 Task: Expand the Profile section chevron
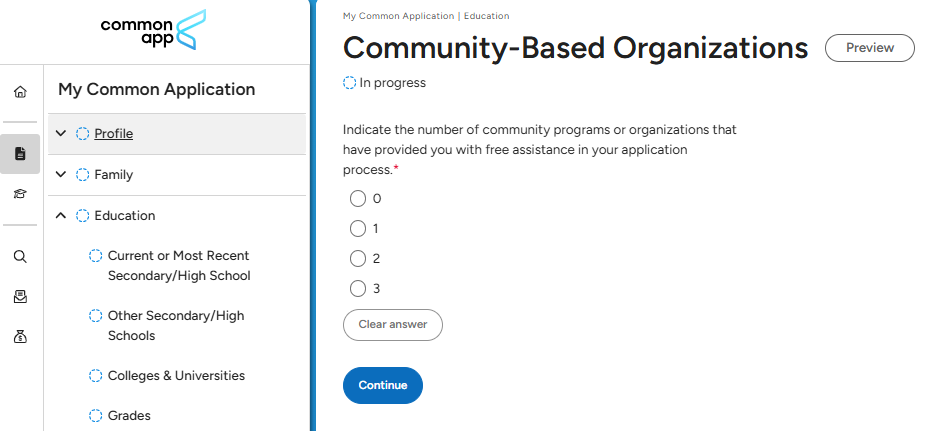pyautogui.click(x=62, y=133)
